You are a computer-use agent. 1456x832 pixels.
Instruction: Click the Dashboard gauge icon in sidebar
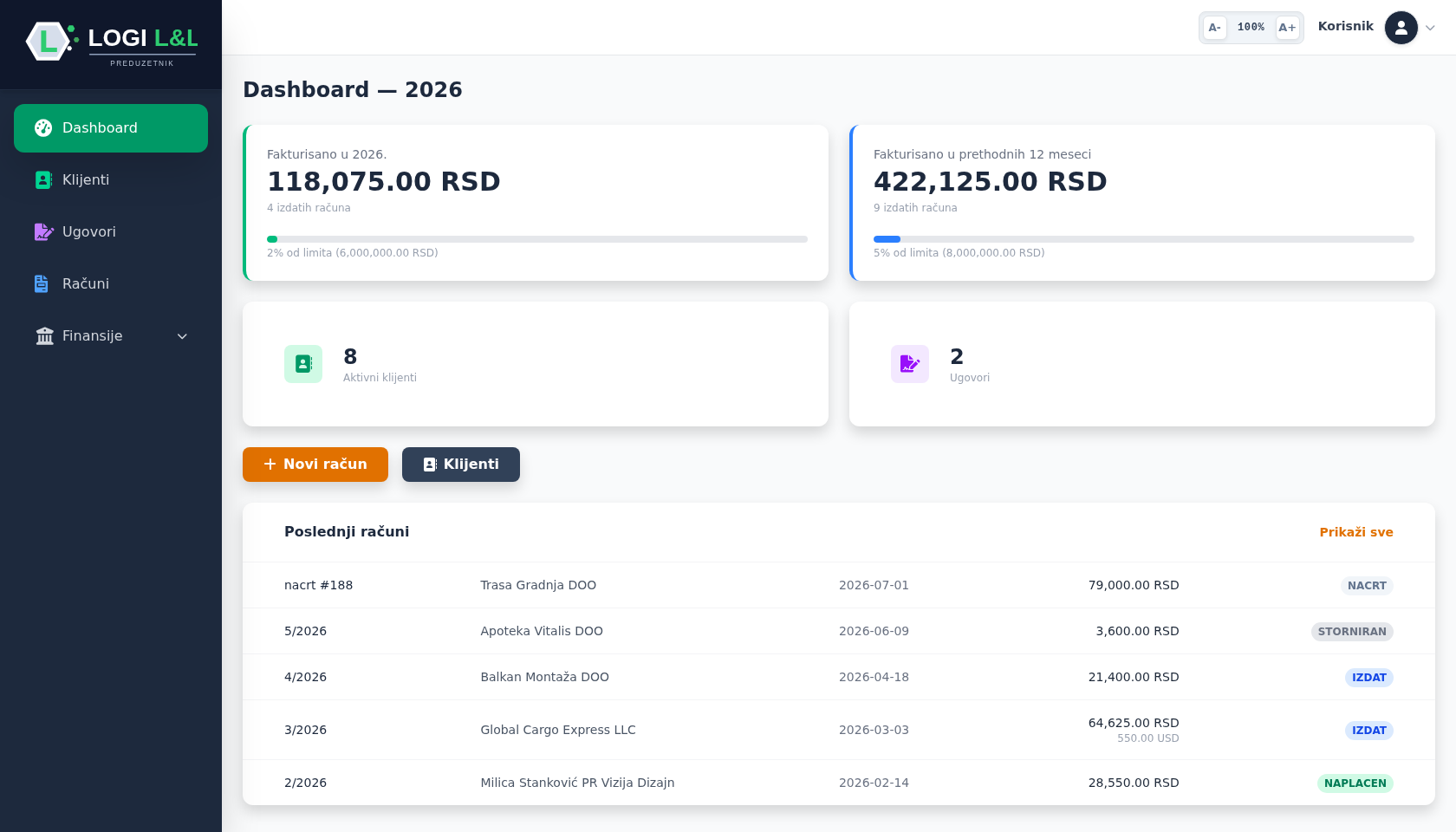(43, 128)
